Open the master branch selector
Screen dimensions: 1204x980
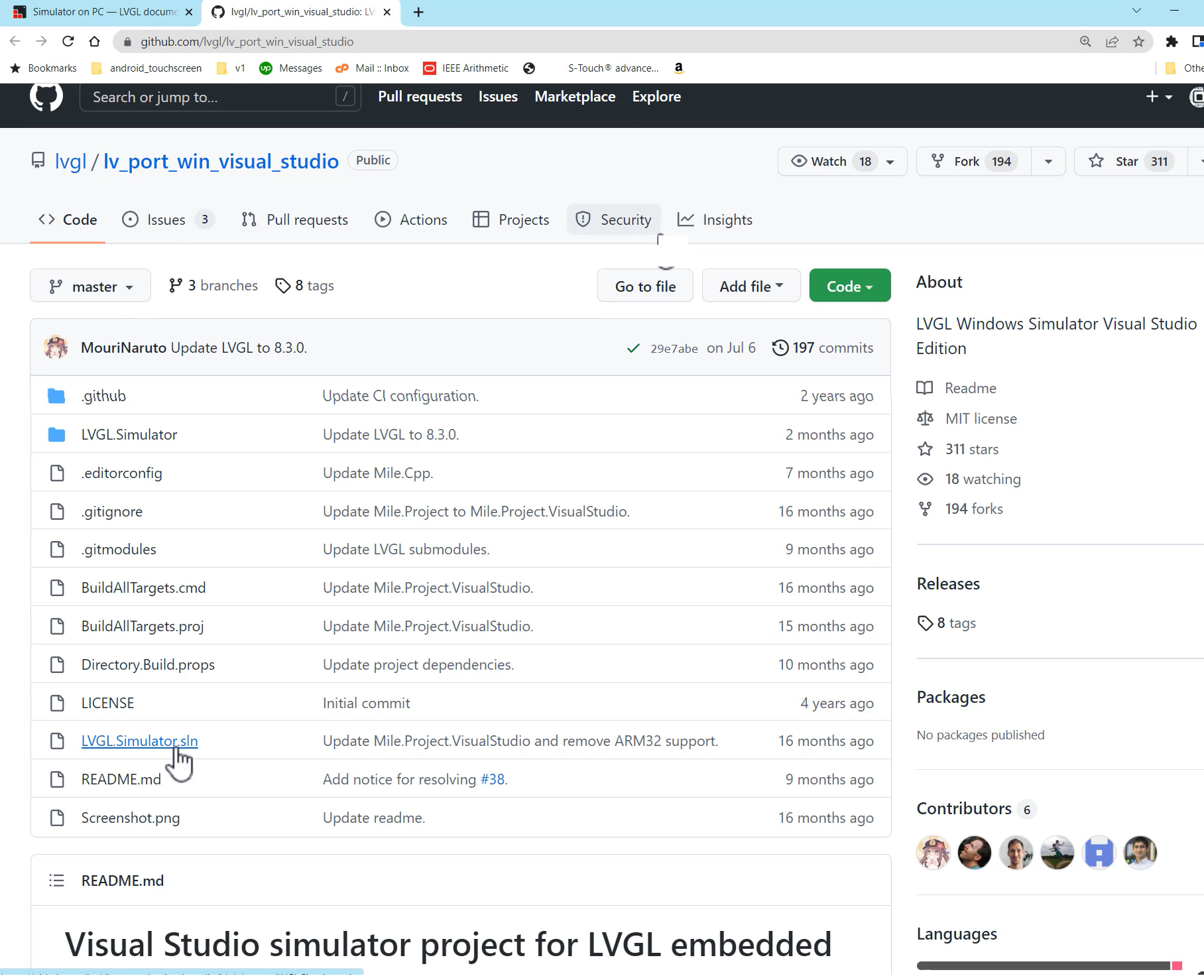pyautogui.click(x=90, y=286)
